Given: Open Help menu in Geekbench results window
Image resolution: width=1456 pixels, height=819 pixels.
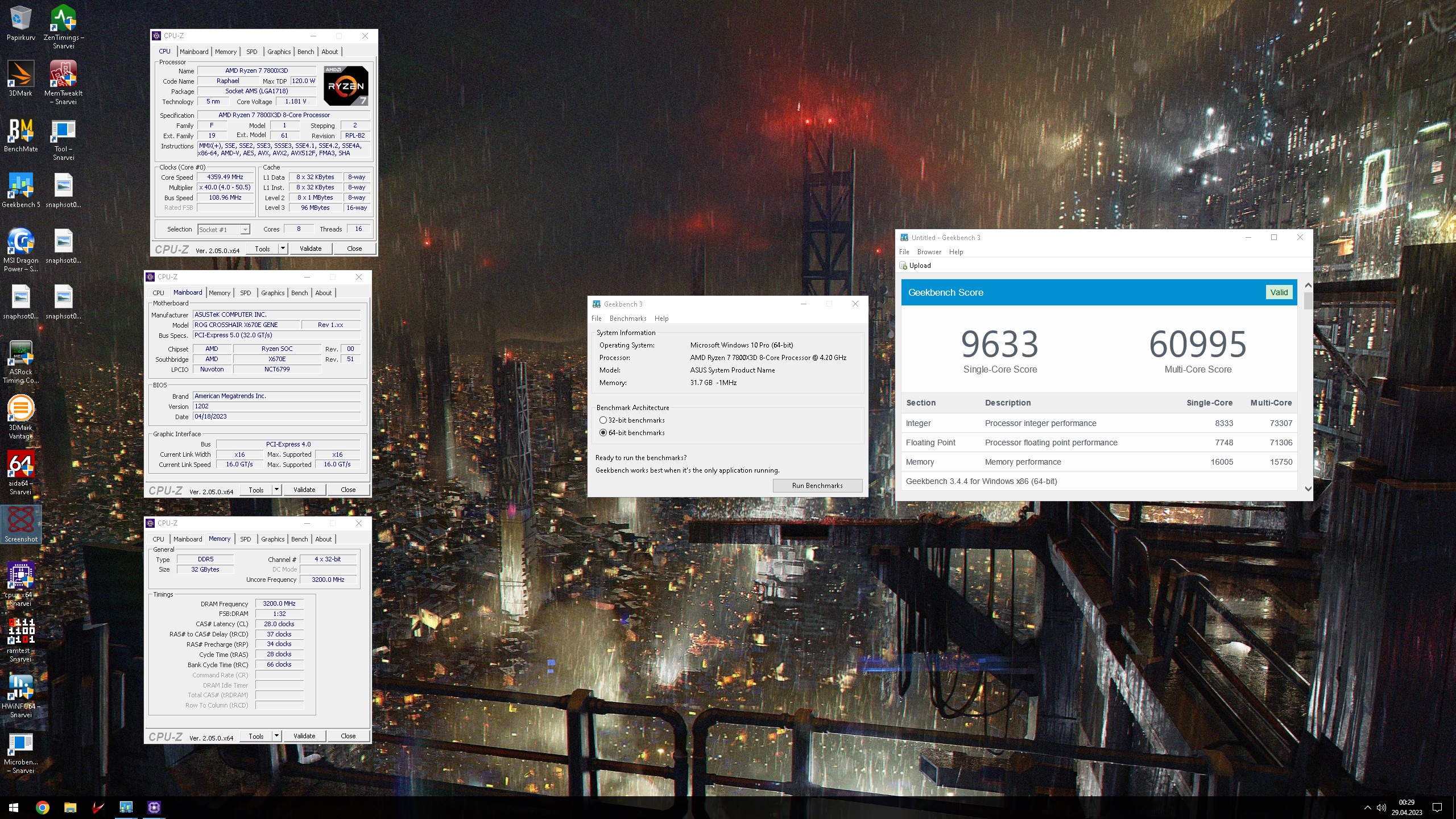Looking at the screenshot, I should tap(956, 252).
